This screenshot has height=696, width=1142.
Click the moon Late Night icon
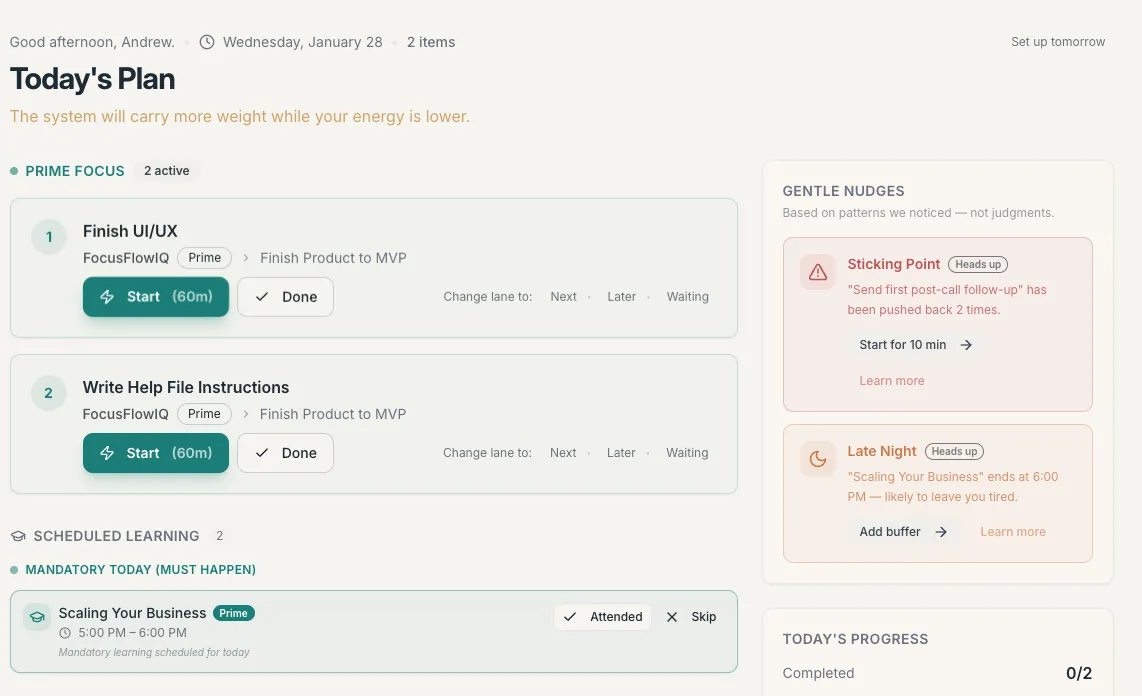pos(818,459)
